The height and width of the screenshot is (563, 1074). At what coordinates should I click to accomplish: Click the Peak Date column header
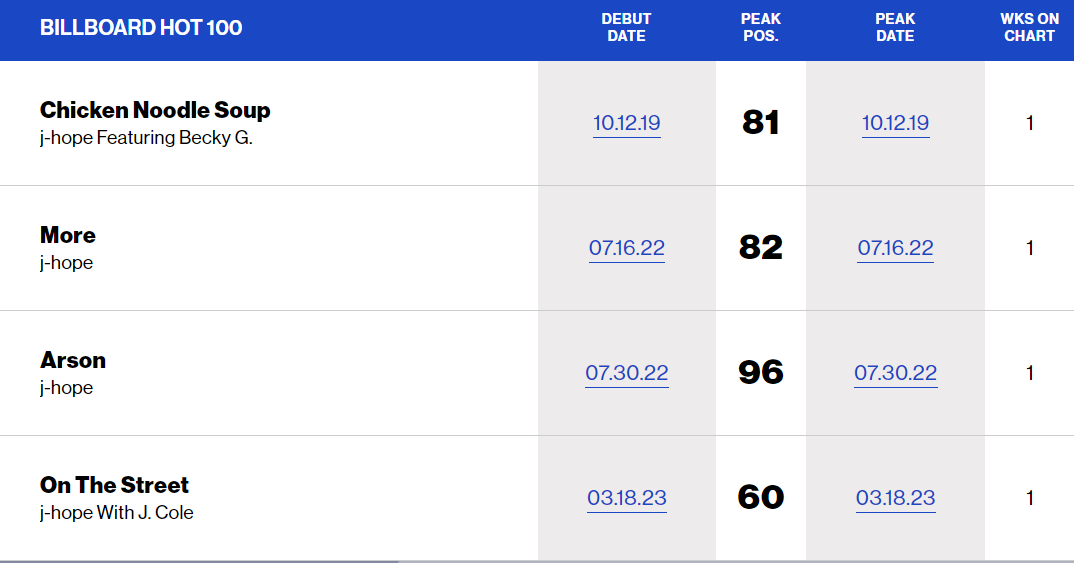[x=895, y=28]
